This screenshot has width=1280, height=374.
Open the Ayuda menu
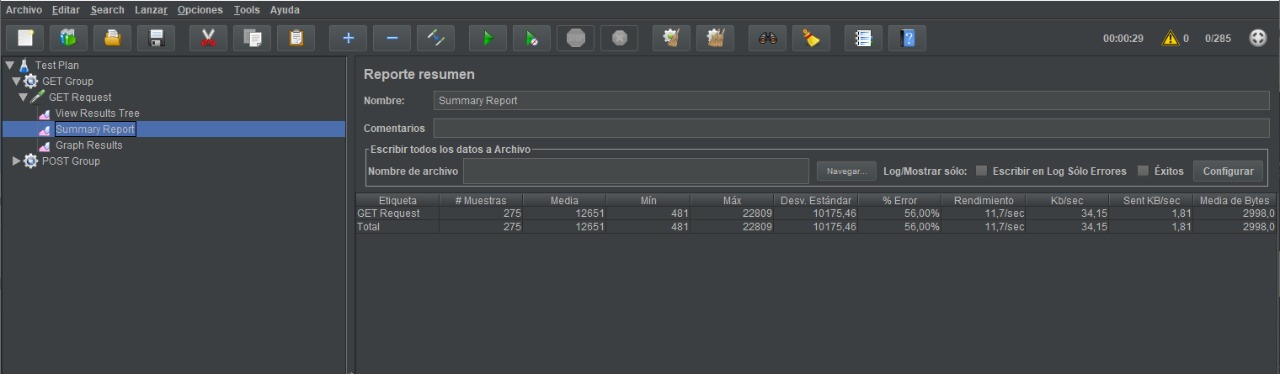point(285,10)
